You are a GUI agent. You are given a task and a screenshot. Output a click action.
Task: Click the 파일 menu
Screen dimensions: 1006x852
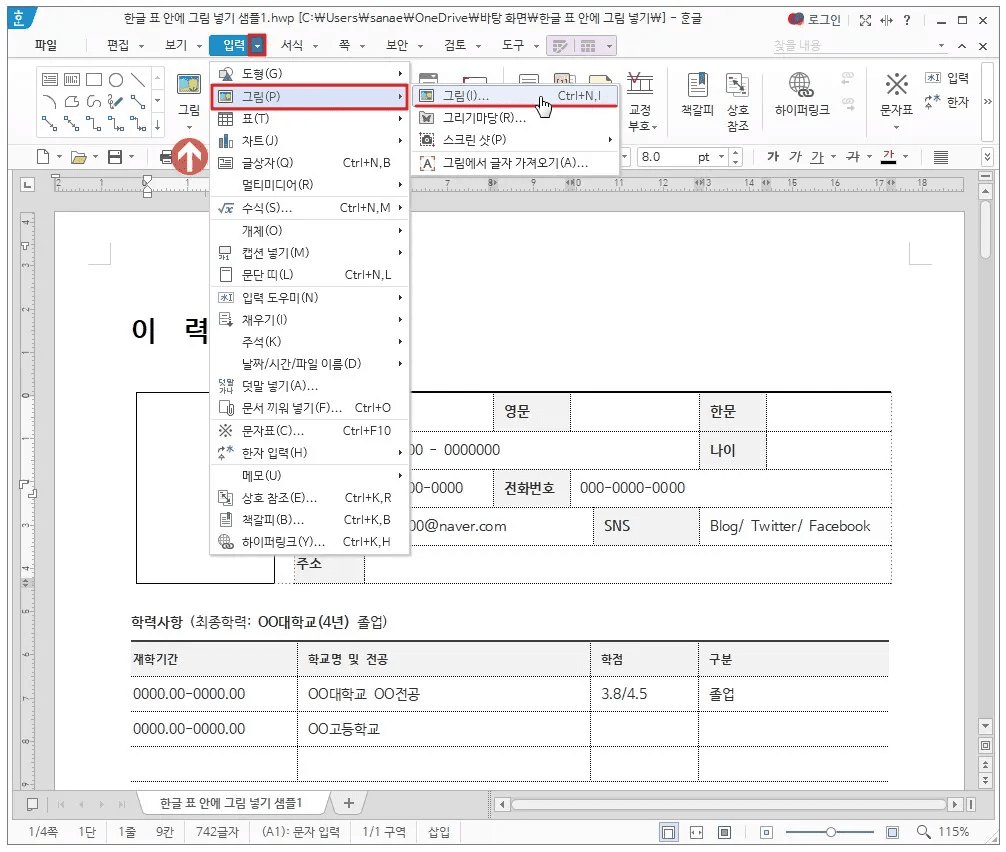point(46,45)
